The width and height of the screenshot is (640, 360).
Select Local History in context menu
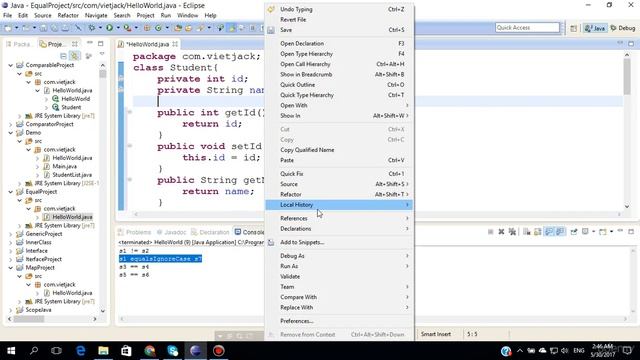tap(339, 205)
